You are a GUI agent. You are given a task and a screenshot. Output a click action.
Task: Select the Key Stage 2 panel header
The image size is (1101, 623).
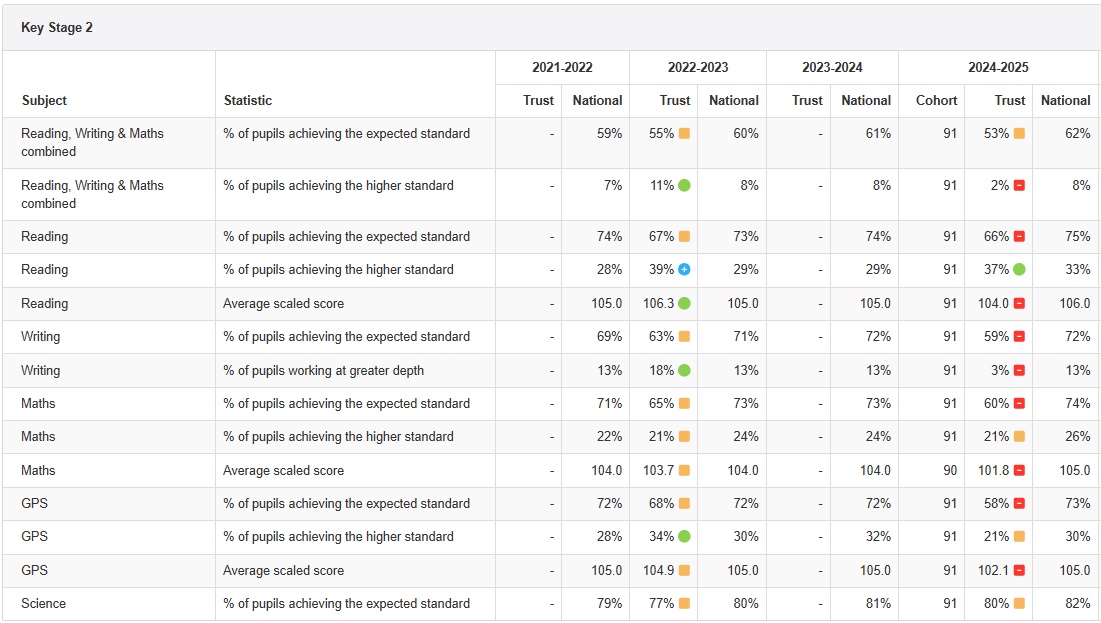tap(57, 28)
